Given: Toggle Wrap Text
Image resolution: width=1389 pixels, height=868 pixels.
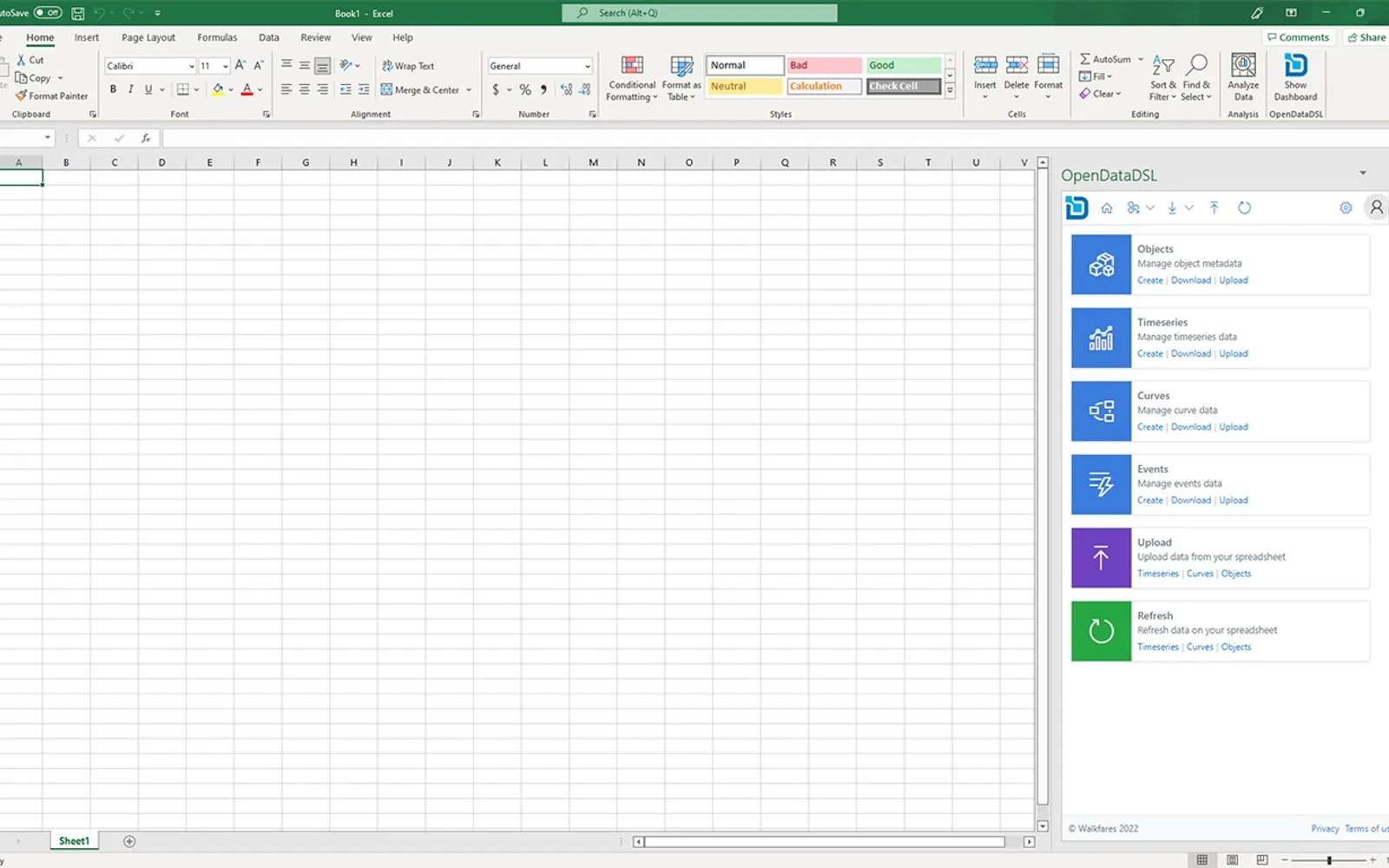Looking at the screenshot, I should [408, 66].
